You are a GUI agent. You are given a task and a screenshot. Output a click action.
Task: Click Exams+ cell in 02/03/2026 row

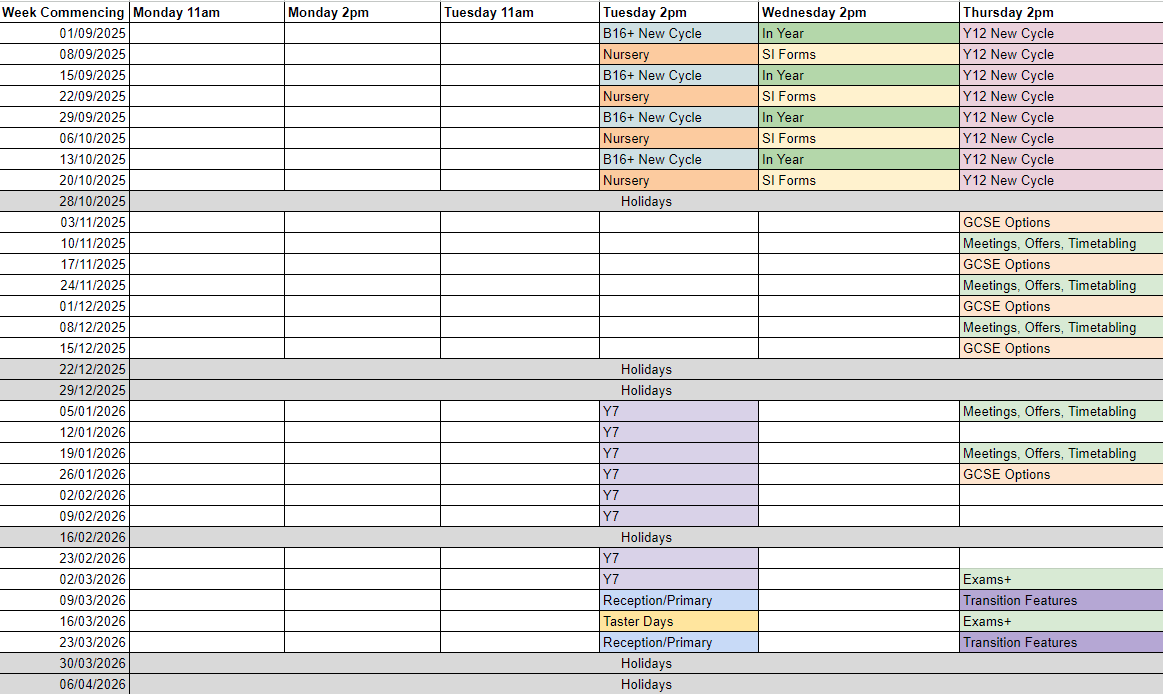(x=1060, y=579)
